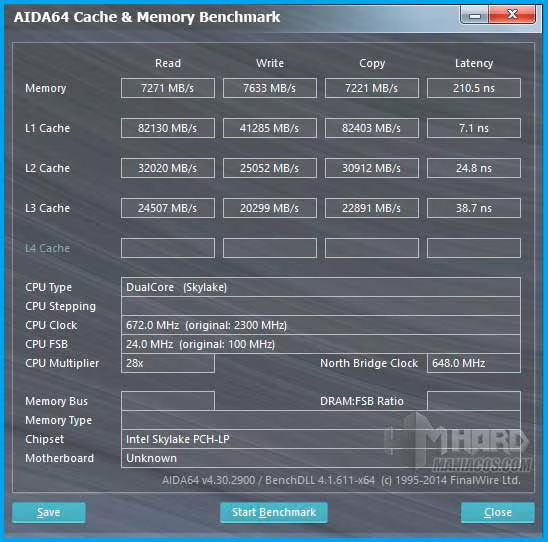
Task: Click the Motherboard label
Action: click(59, 458)
